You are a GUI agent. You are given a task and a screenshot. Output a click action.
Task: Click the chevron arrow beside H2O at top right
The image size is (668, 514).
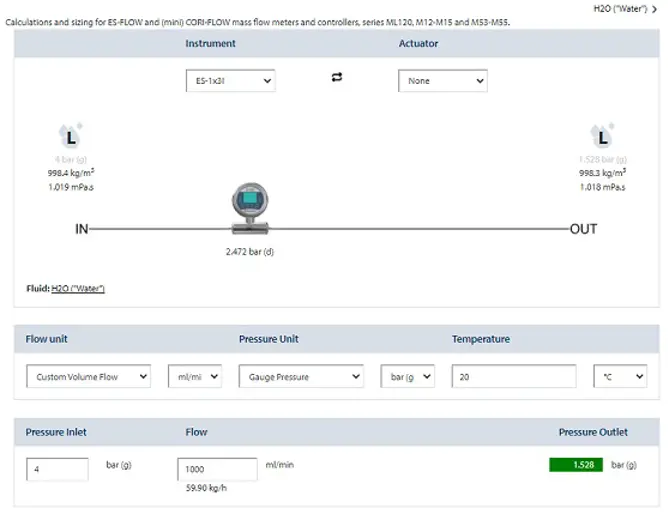pos(654,9)
